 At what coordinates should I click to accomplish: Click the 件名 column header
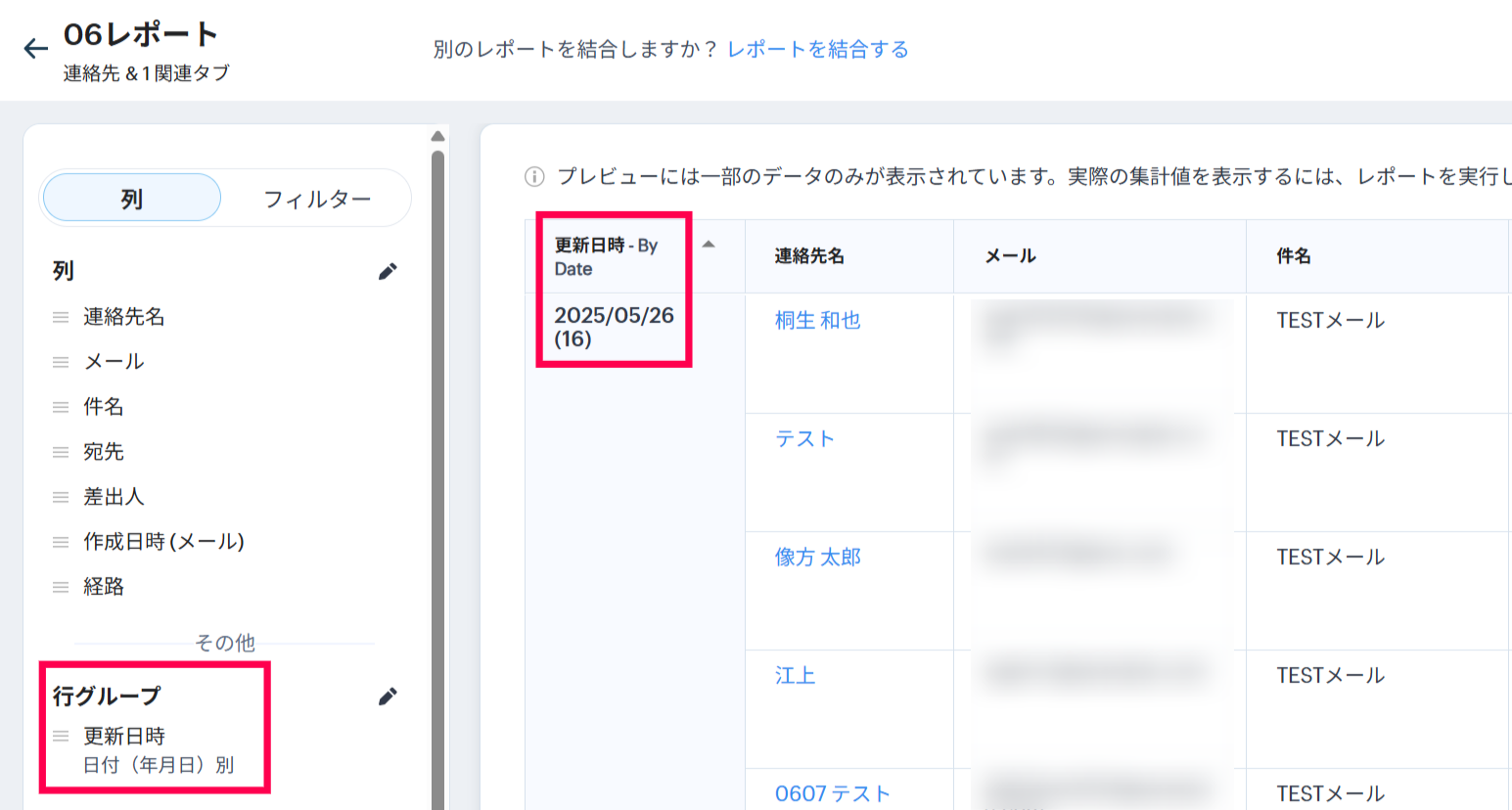point(1293,256)
